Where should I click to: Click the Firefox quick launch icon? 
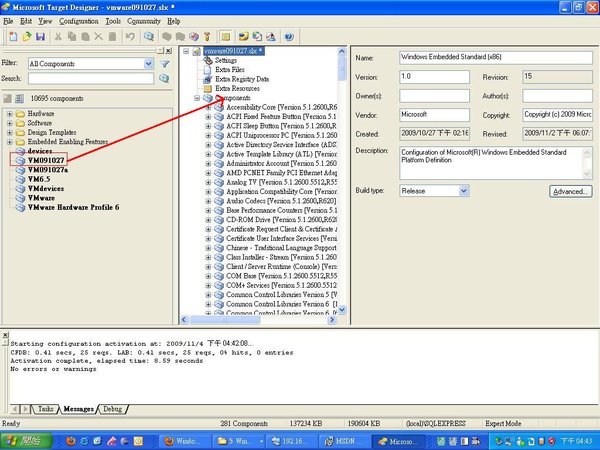[x=71, y=441]
